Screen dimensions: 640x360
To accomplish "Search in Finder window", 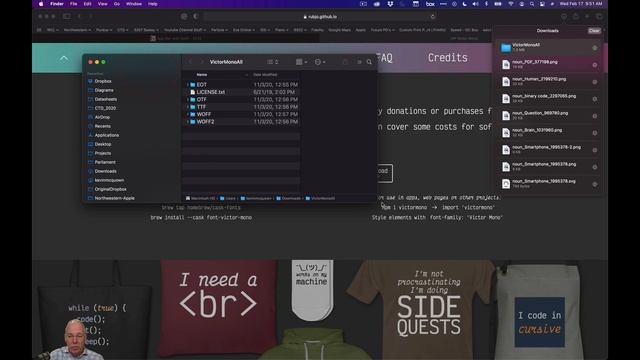I will 369,62.
